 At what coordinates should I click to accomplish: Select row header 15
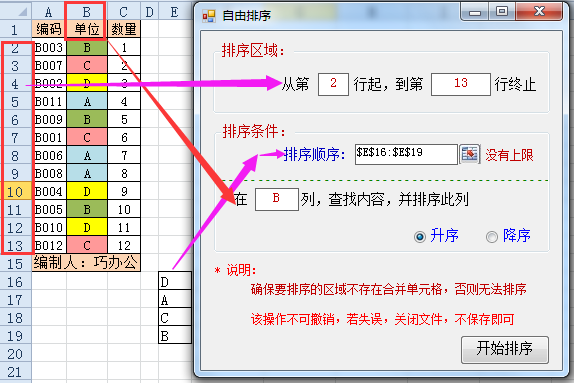click(x=15, y=264)
